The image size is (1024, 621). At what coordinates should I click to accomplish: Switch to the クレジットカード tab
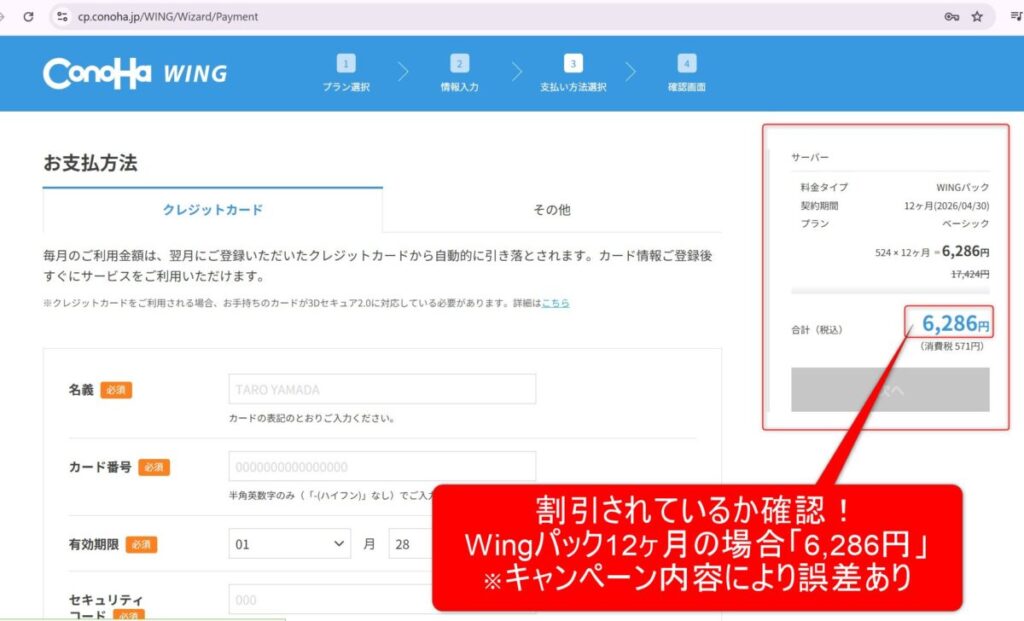pyautogui.click(x=213, y=210)
